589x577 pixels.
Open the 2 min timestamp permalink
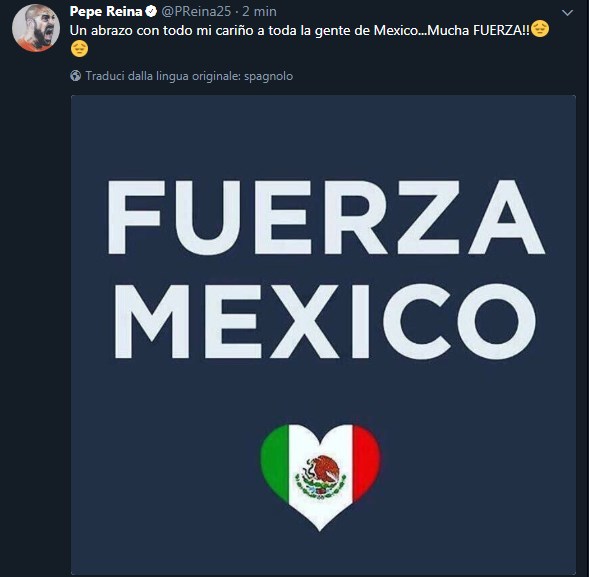259,12
